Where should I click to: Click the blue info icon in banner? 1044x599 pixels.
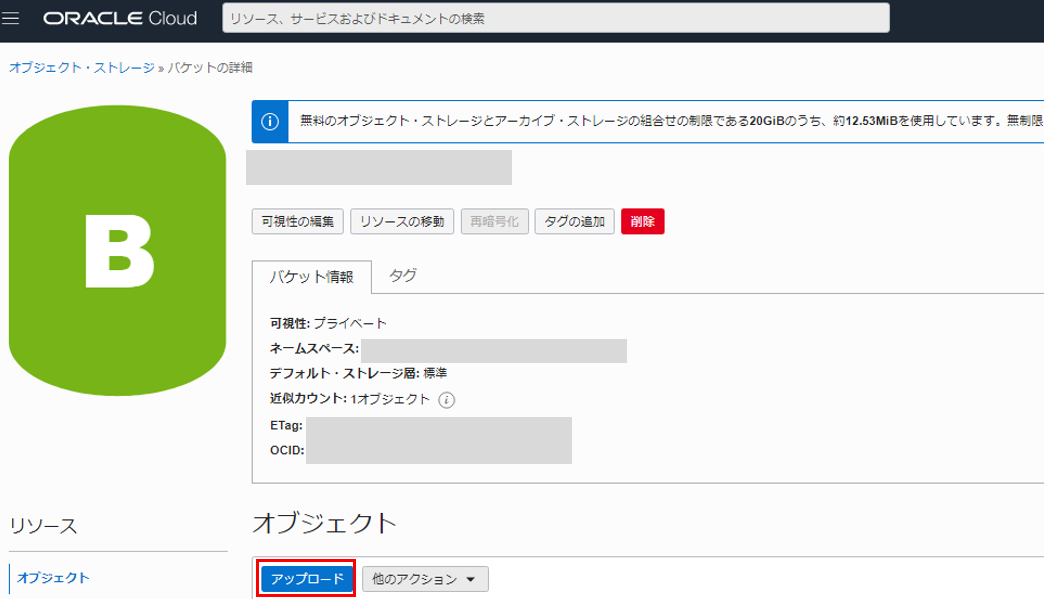click(270, 122)
